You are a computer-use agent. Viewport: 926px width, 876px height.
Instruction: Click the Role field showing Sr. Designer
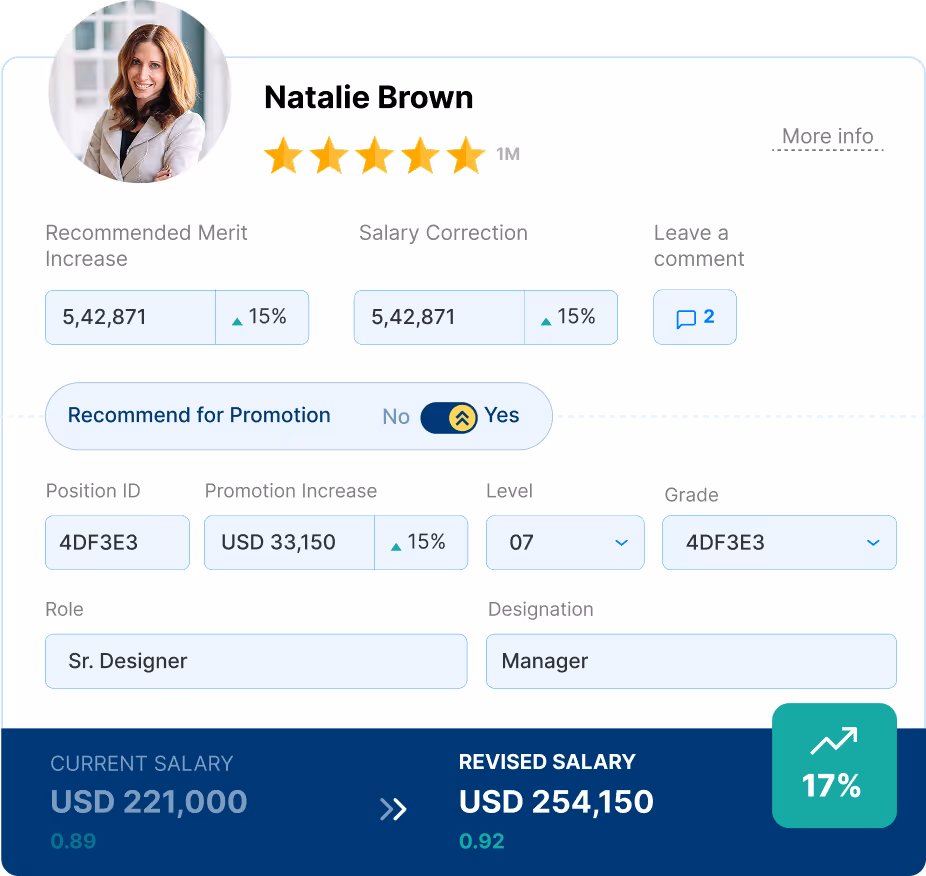pos(255,661)
